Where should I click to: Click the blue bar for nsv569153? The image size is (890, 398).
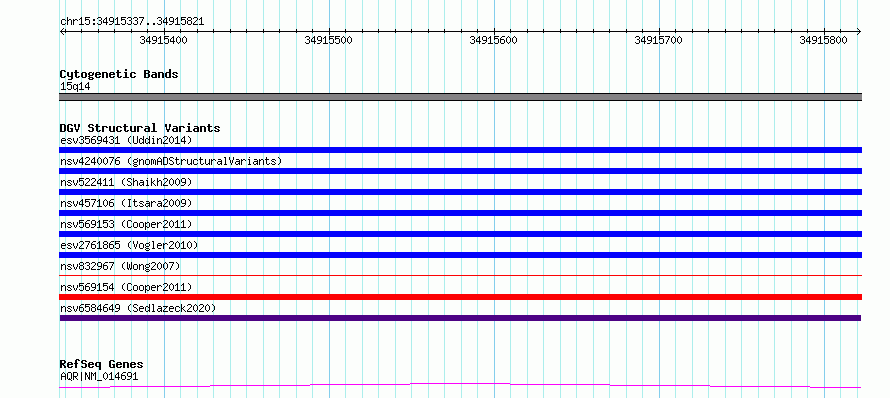[460, 234]
